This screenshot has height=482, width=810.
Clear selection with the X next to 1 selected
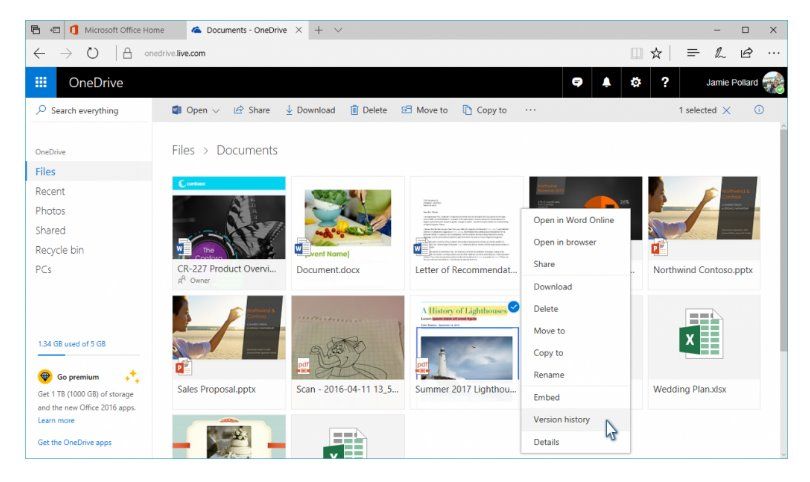726,111
